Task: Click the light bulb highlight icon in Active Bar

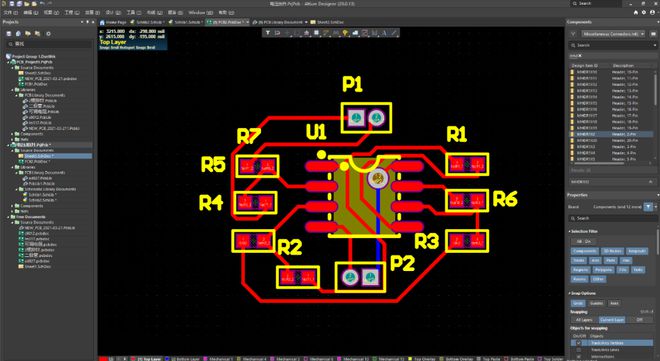Action: coord(345,33)
